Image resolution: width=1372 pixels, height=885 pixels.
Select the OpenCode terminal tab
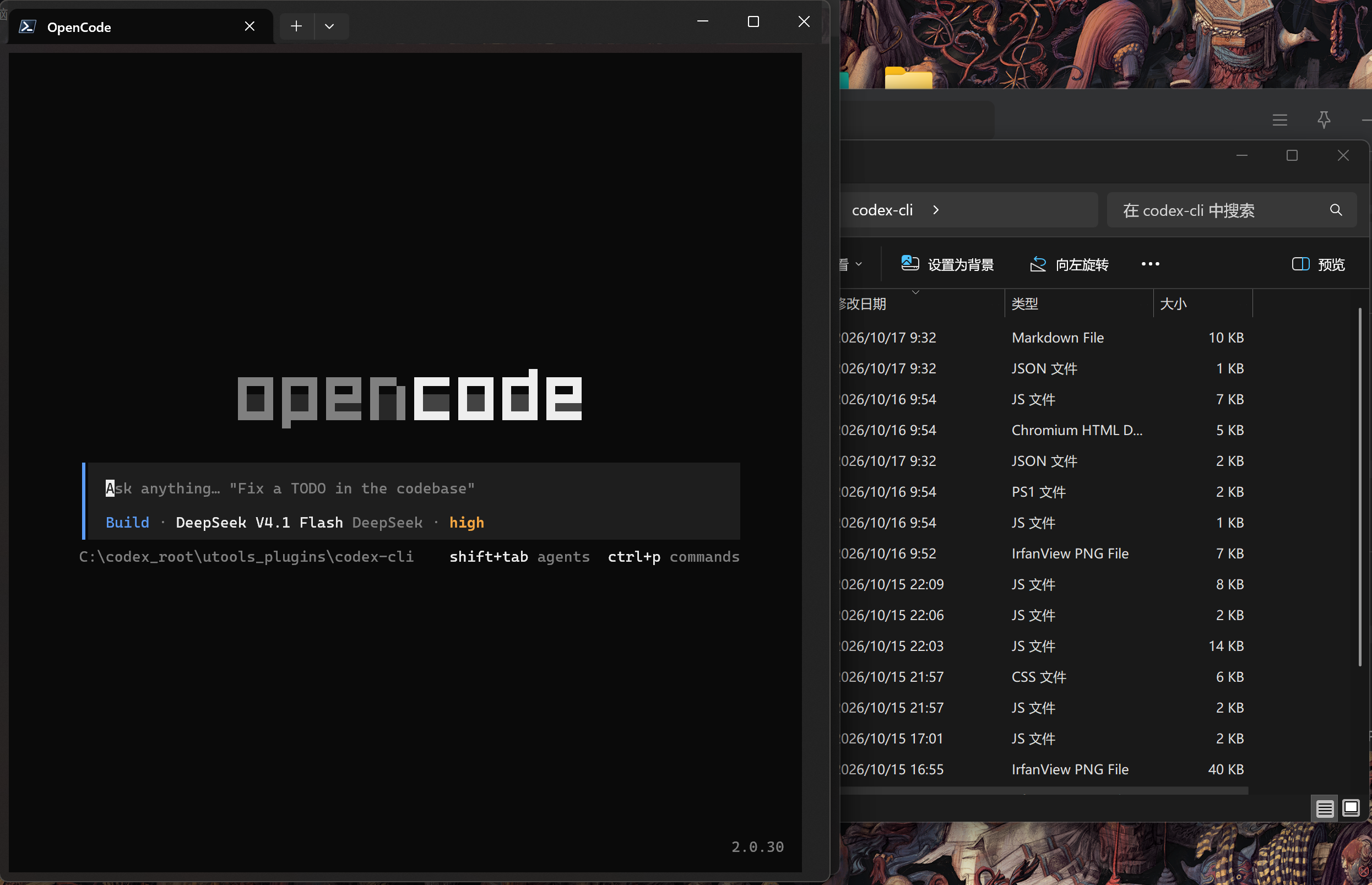click(140, 26)
